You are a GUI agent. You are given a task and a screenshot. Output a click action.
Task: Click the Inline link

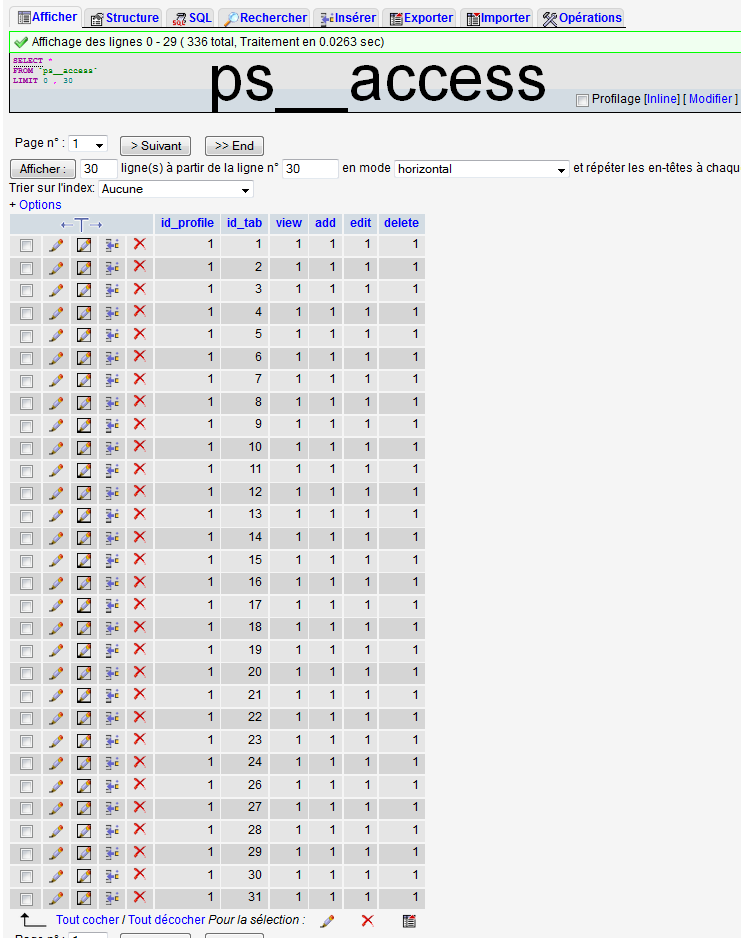coord(662,99)
